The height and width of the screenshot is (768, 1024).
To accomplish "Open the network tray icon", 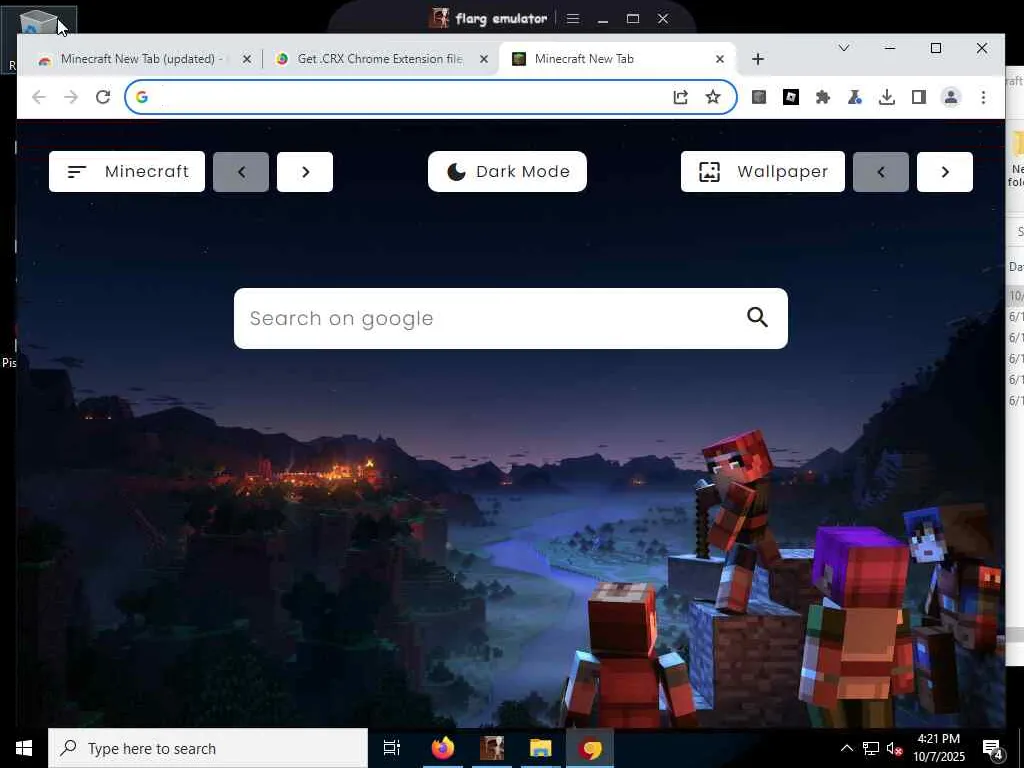I will tap(871, 748).
